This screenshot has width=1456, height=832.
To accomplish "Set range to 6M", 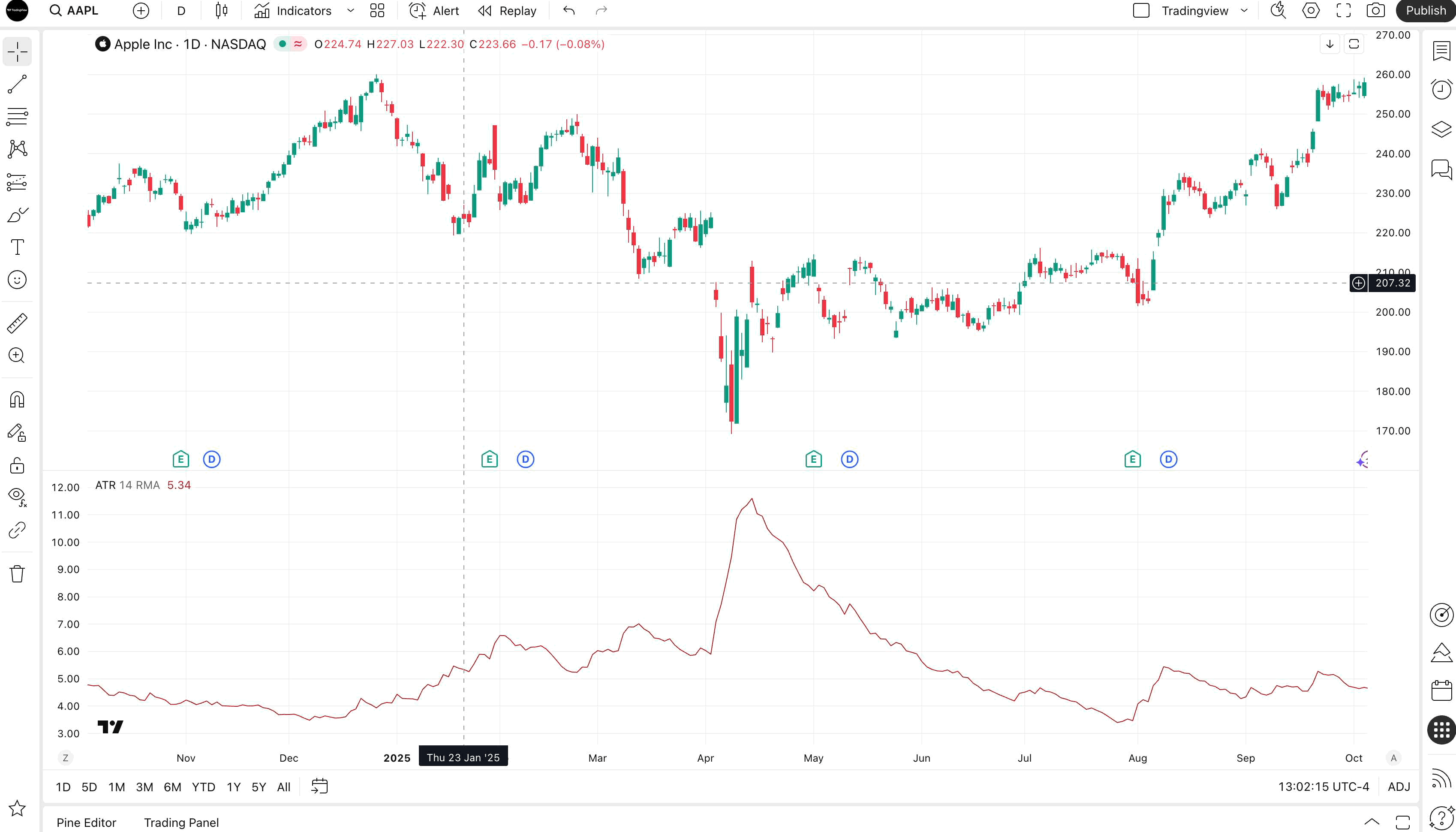I will [x=172, y=787].
